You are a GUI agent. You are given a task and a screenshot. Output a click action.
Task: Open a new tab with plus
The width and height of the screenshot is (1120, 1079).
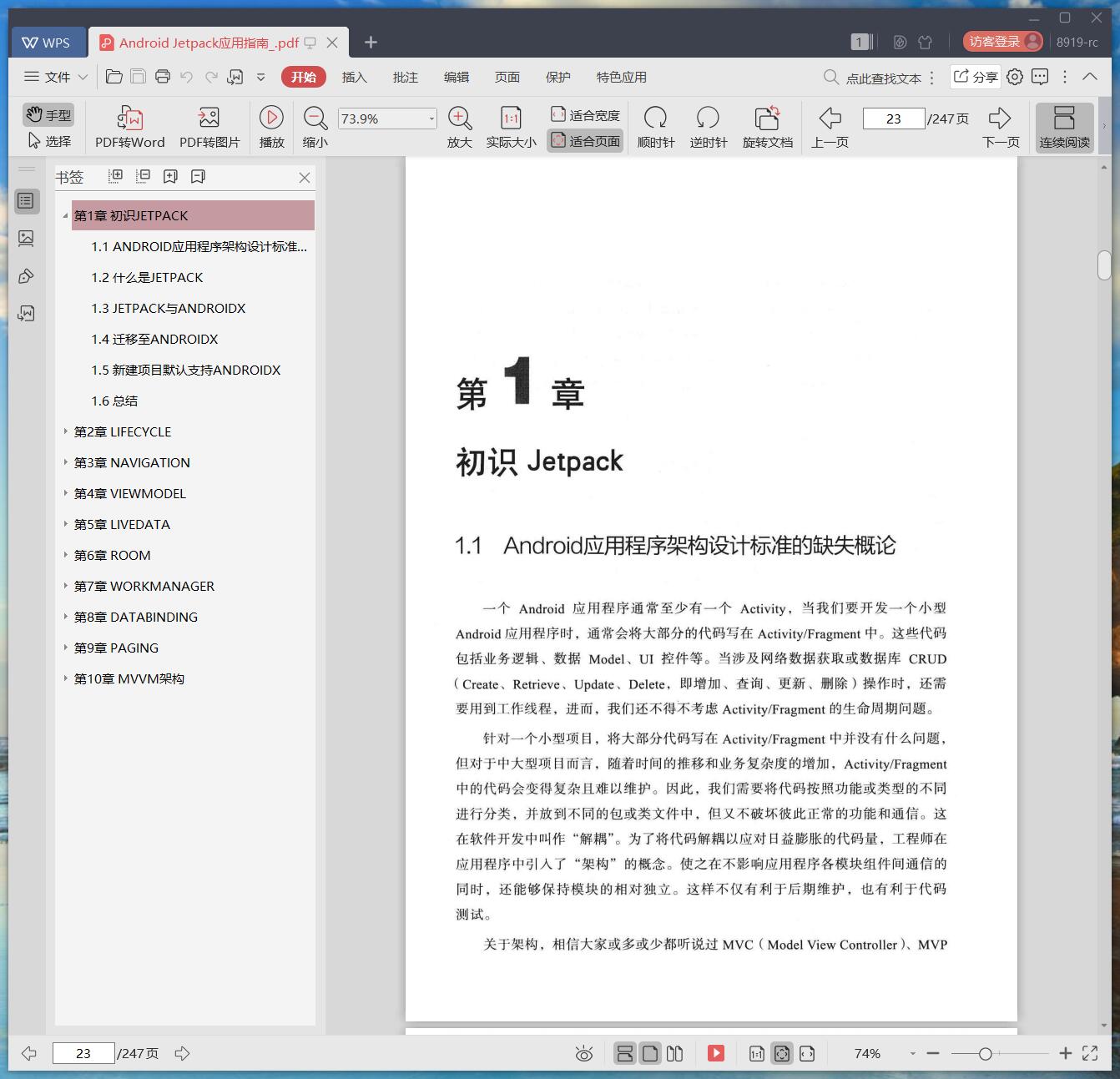point(371,43)
